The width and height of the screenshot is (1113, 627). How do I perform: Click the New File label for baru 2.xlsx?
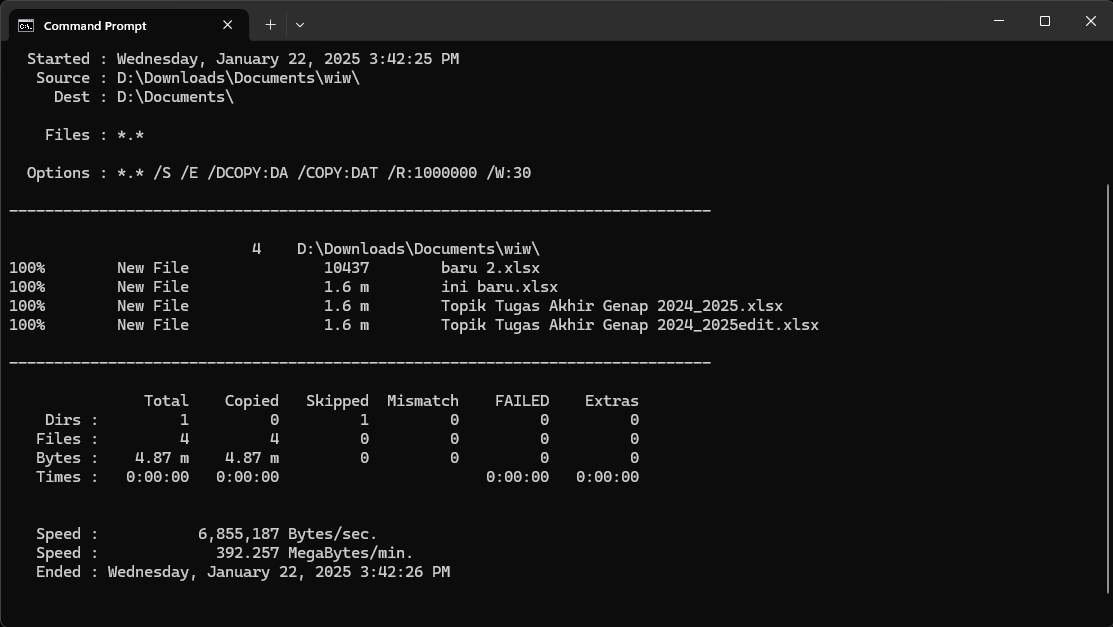tap(153, 268)
